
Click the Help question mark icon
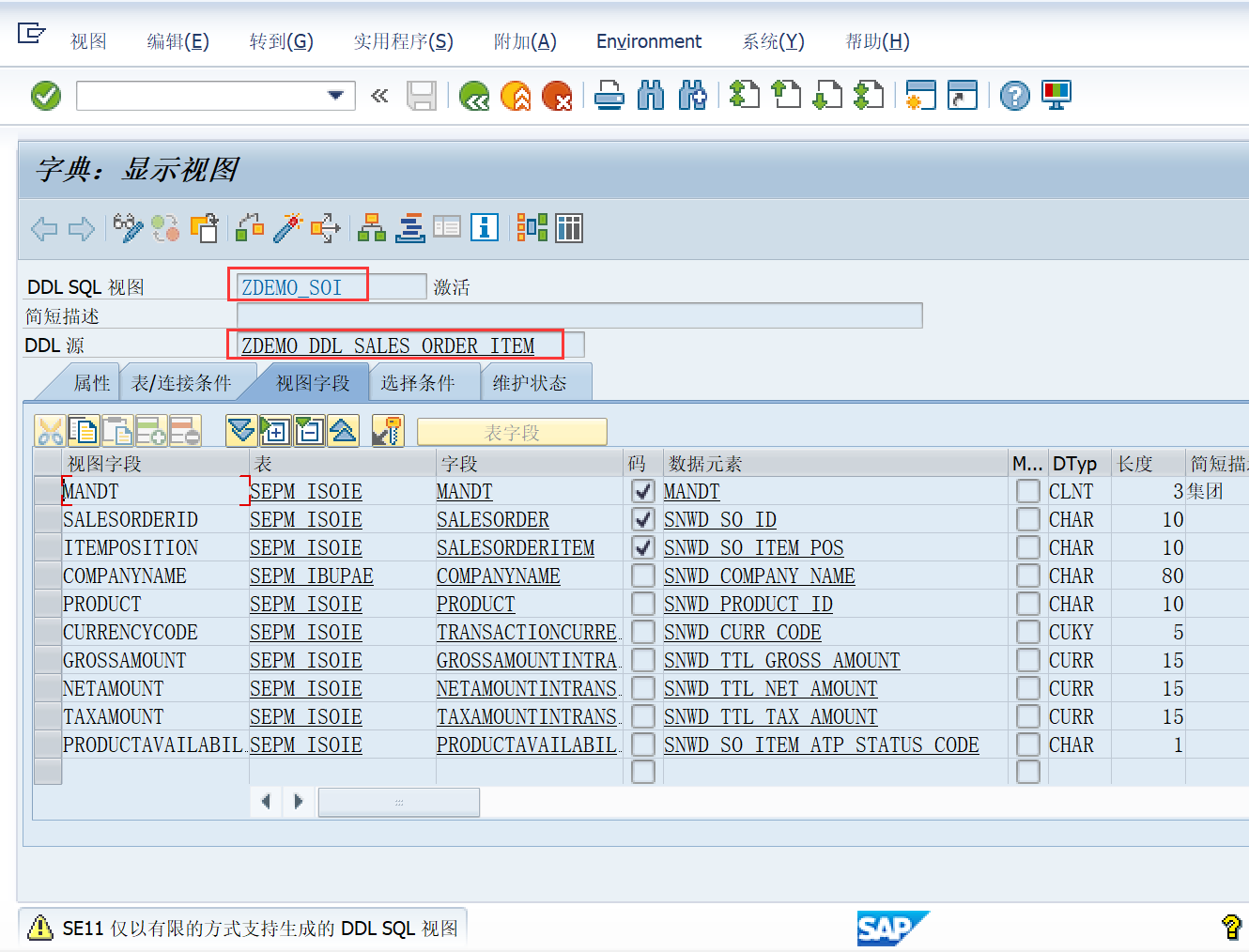point(1015,96)
